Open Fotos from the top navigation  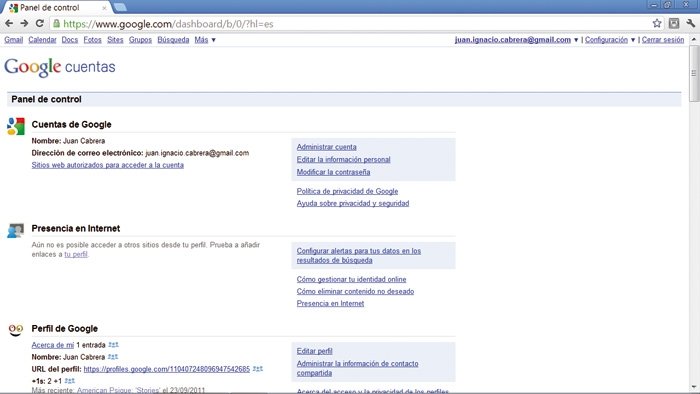tap(92, 40)
